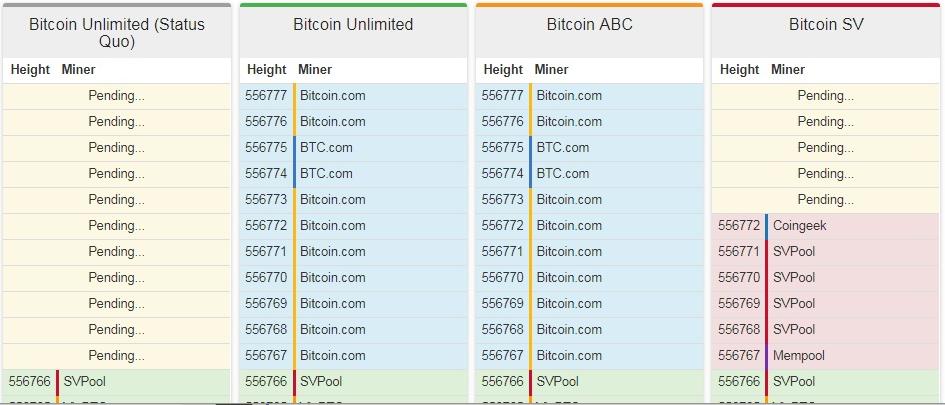Click Miner header in Bitcoin SV column
The height and width of the screenshot is (405, 945).
click(x=788, y=70)
